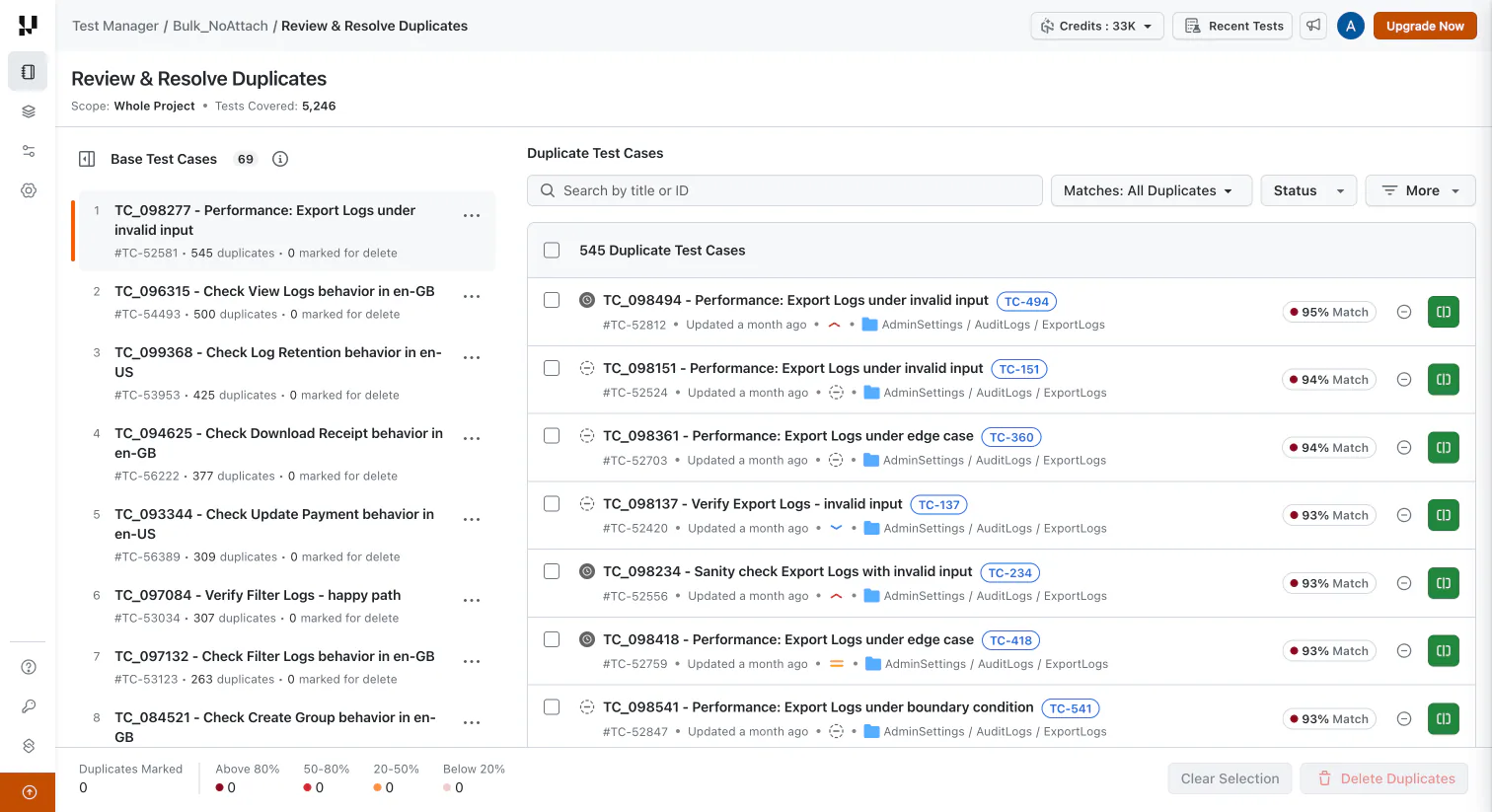
Task: Check the TC_098234 row checkbox
Action: click(552, 571)
